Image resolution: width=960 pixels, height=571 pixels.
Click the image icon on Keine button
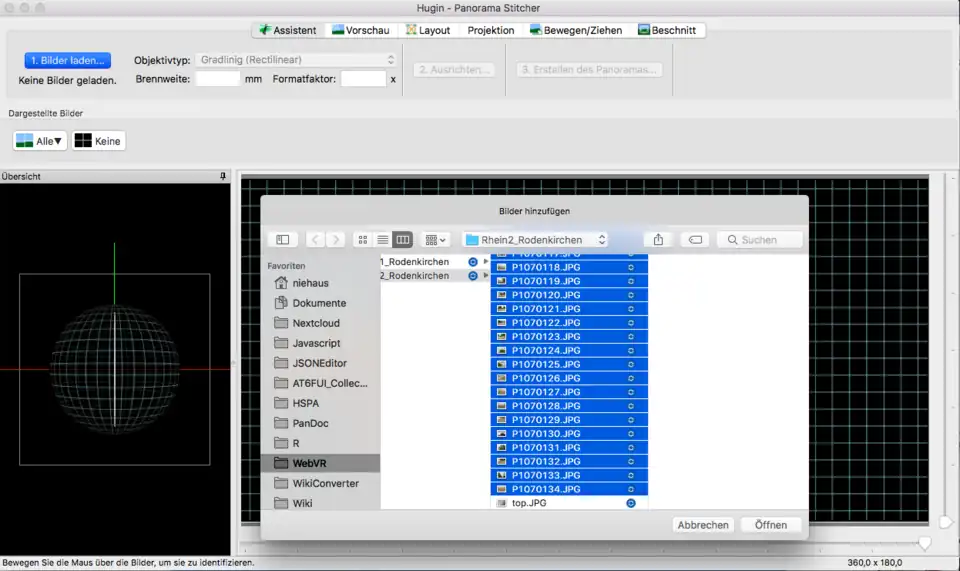(x=83, y=141)
